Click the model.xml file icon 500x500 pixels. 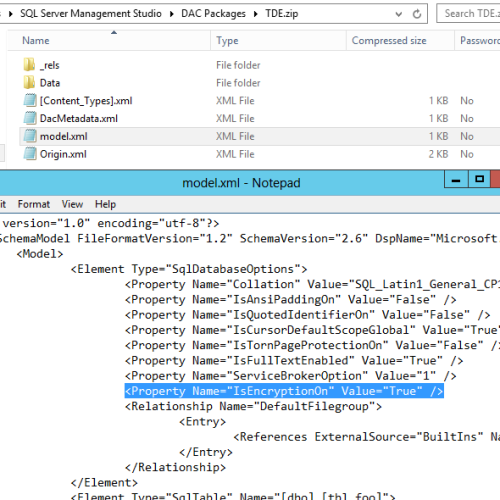tap(30, 136)
